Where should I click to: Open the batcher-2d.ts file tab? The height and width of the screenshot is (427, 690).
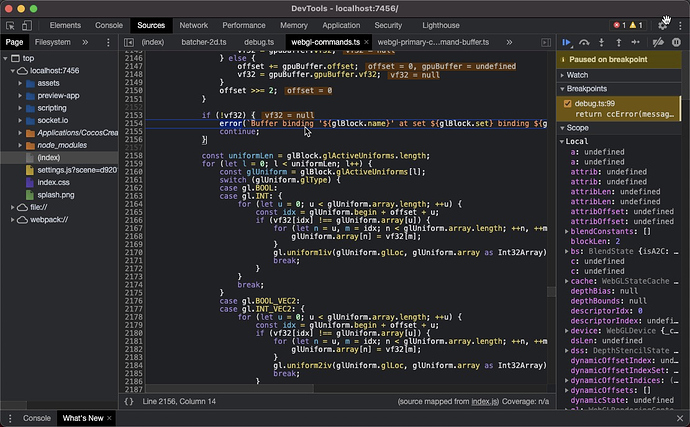204,42
